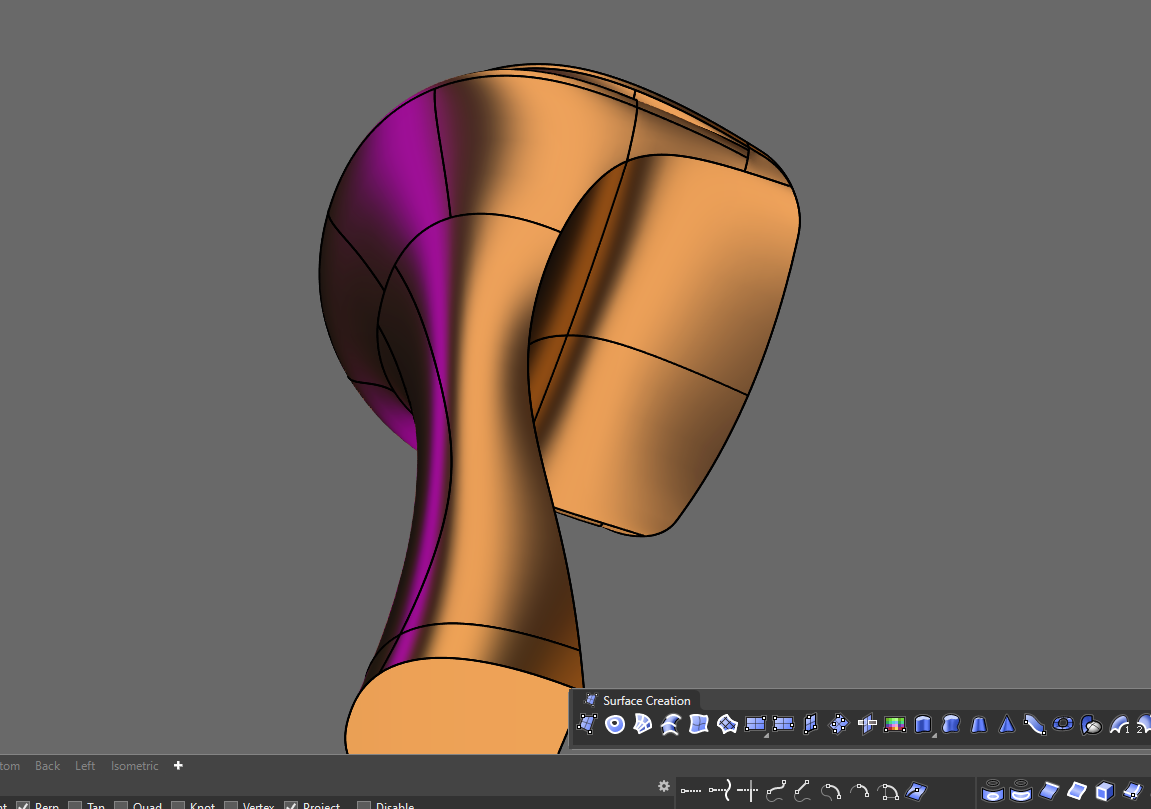
Task: Select Surface from corner points tool
Action: [x=587, y=725]
